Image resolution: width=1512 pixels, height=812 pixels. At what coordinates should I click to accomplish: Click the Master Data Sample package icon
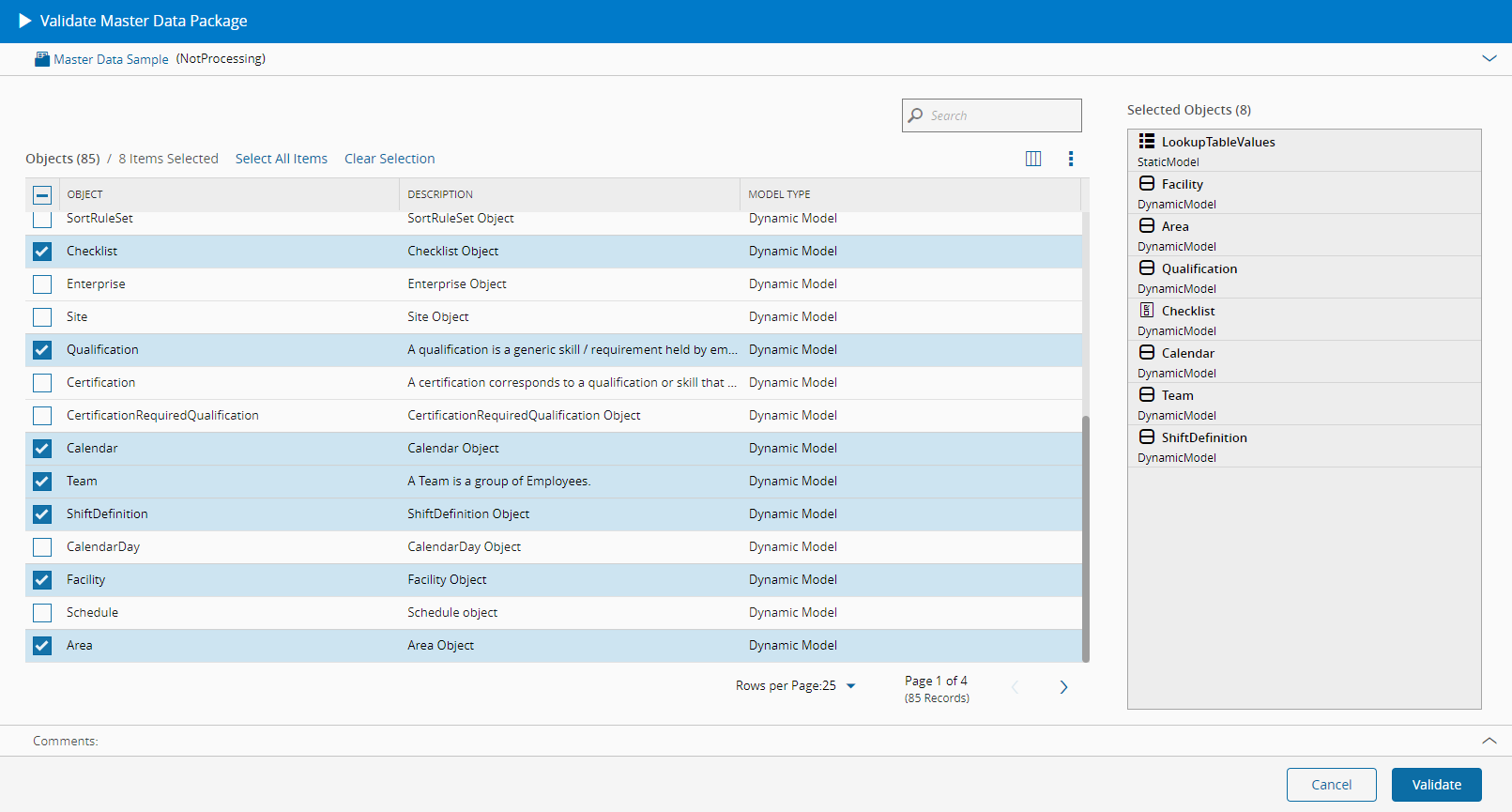pyautogui.click(x=42, y=59)
